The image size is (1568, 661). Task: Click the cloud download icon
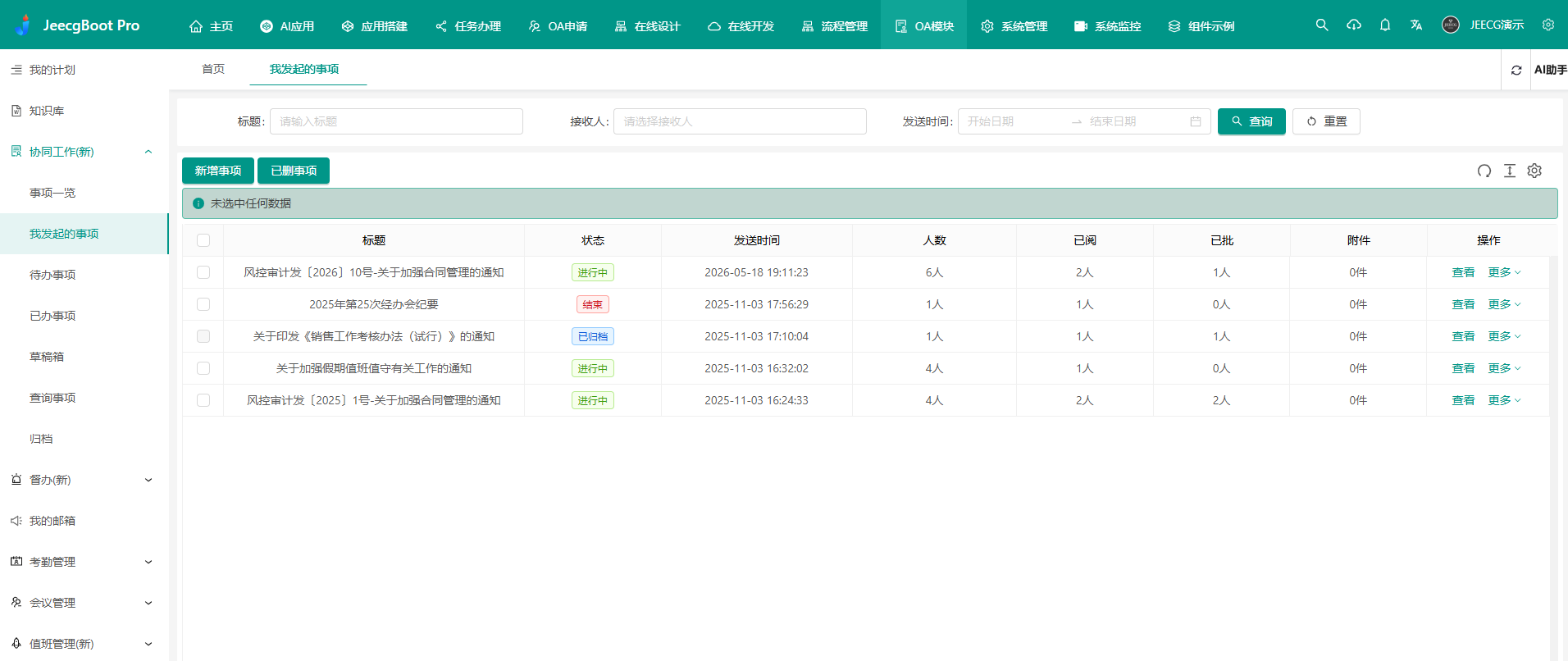[1354, 25]
